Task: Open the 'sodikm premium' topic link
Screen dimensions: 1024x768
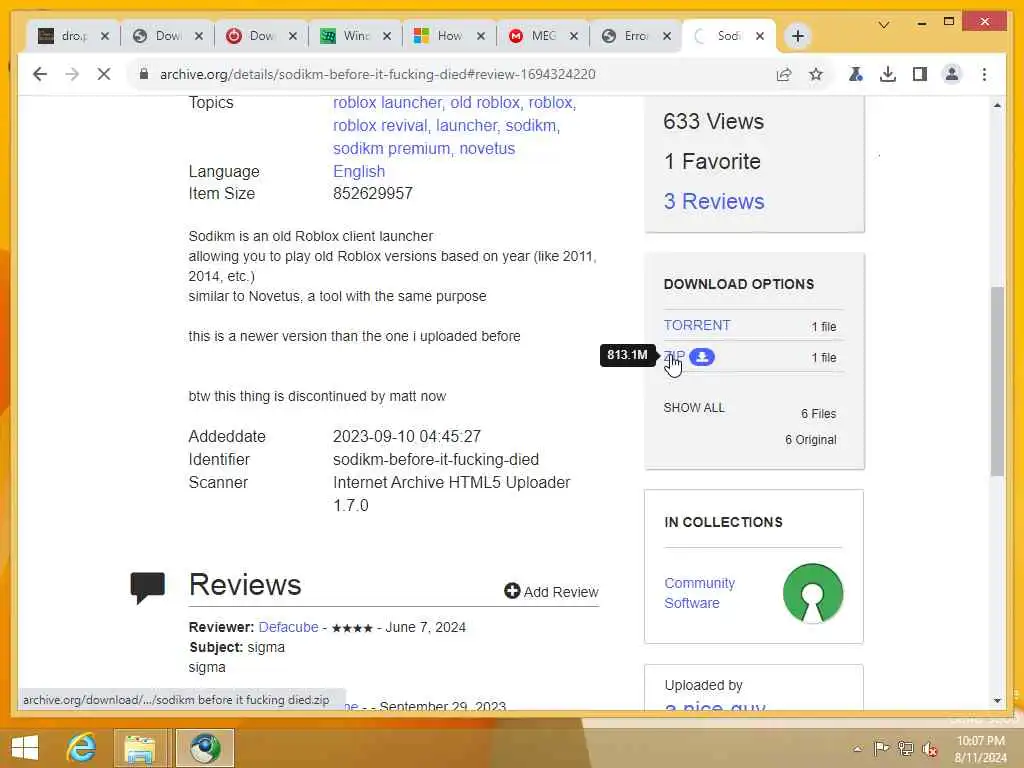Action: pos(391,148)
